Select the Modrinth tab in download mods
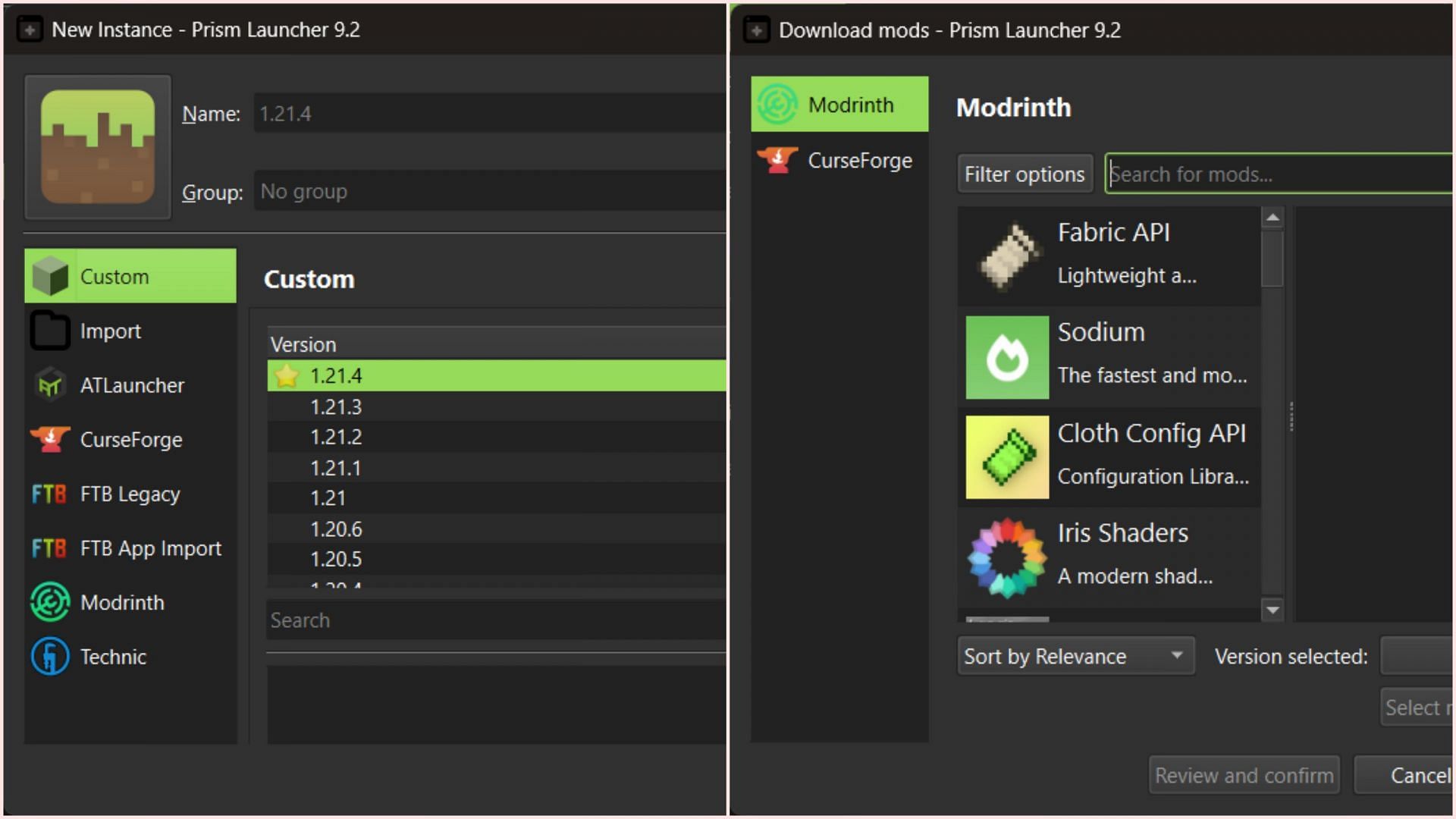The height and width of the screenshot is (819, 1456). tap(841, 104)
